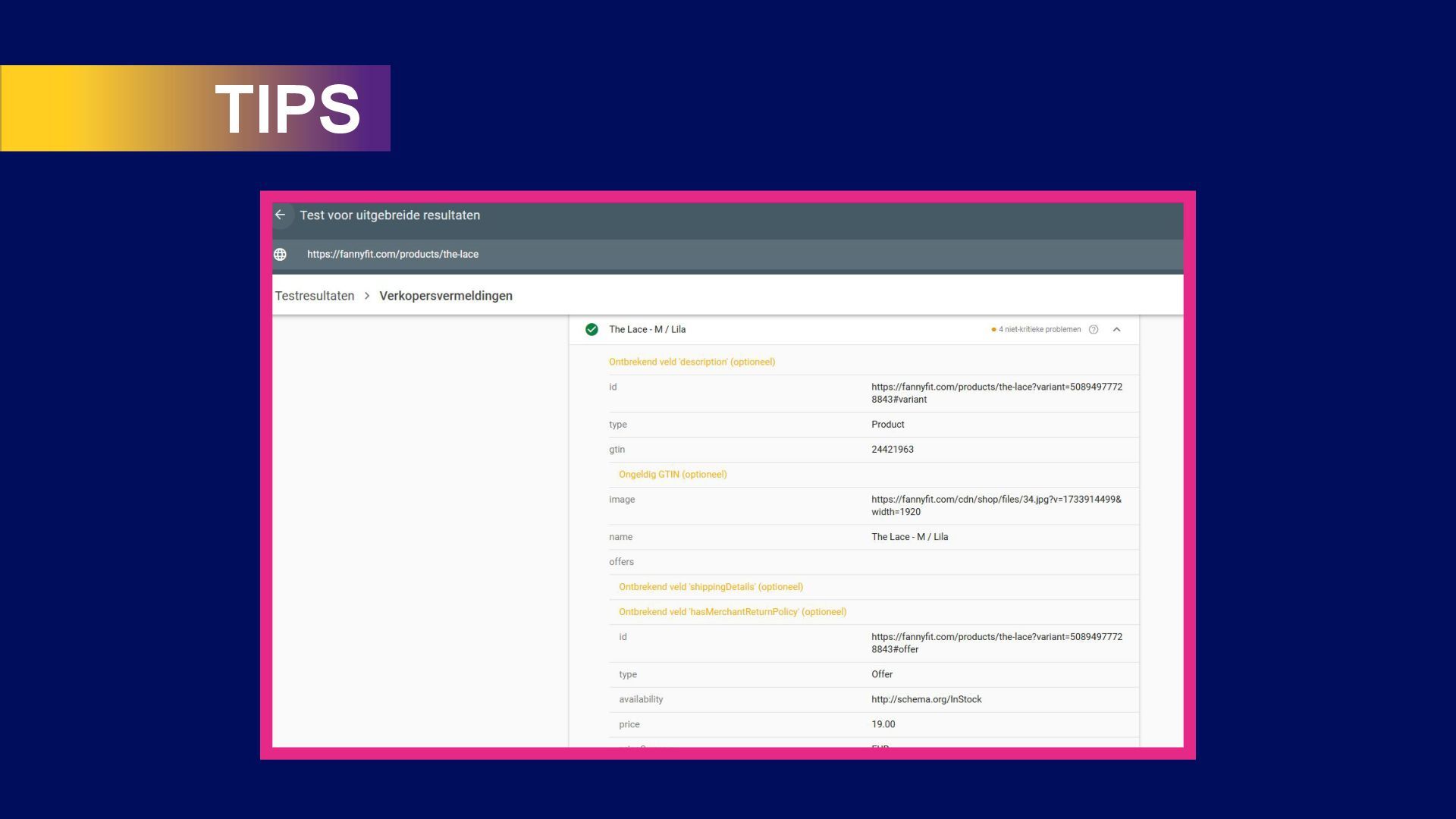Collapse The Lace - M / Lila item
This screenshot has height=819, width=1456.
pyautogui.click(x=1116, y=330)
